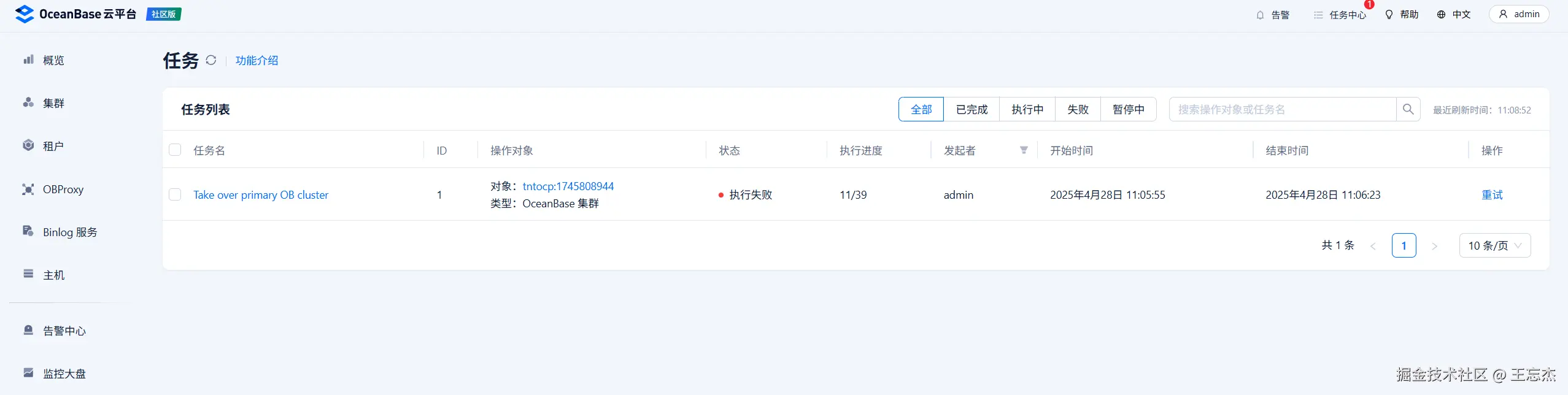Open the 主机 host icon in sidebar
This screenshot has height=395, width=1568.
pos(28,274)
